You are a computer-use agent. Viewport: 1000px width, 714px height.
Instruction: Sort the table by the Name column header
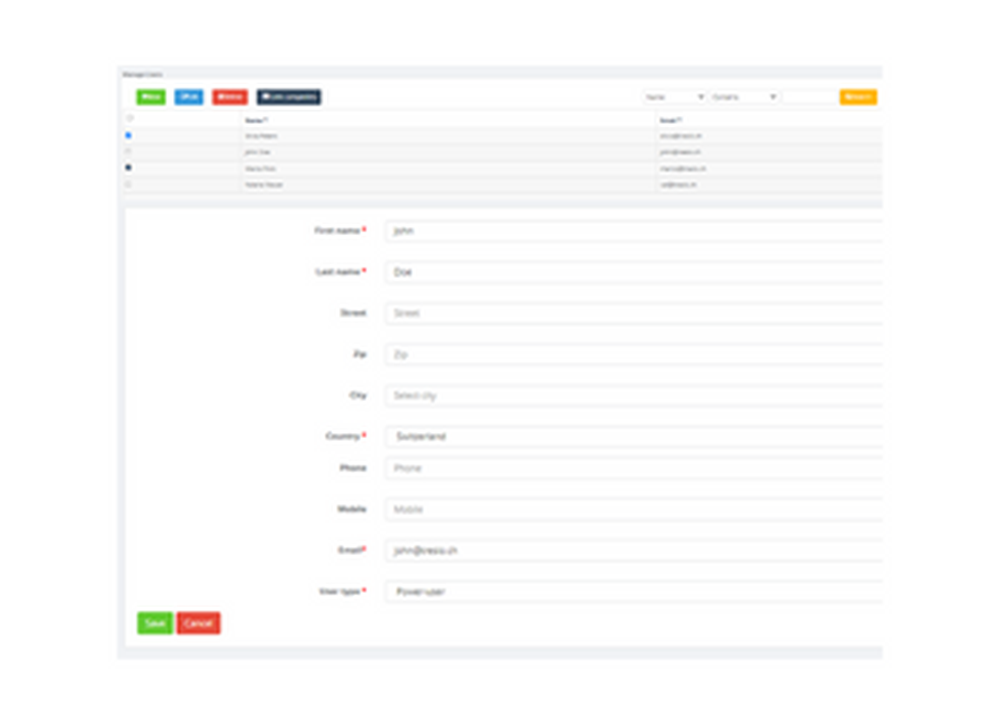(256, 120)
